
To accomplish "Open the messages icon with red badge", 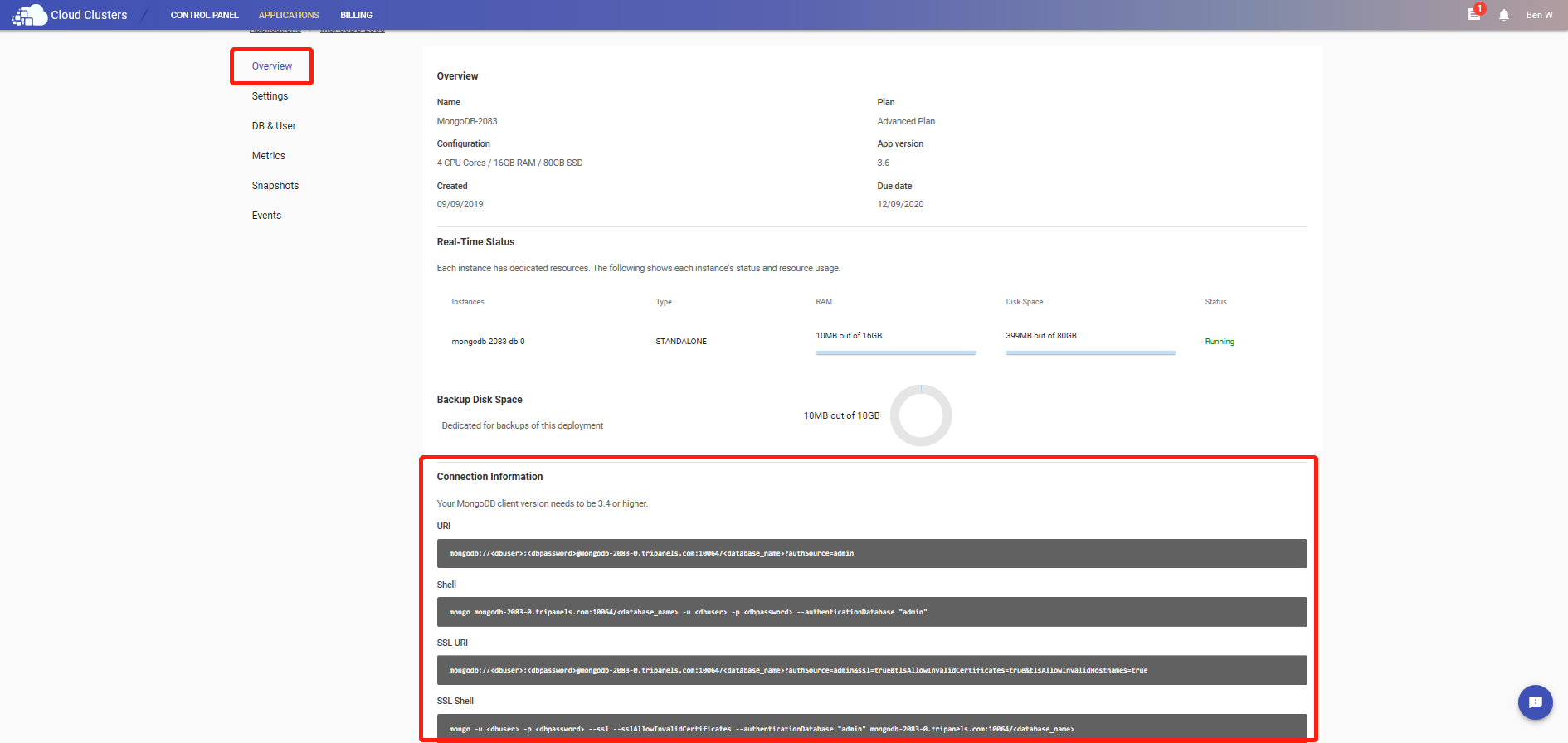I will coord(1474,14).
